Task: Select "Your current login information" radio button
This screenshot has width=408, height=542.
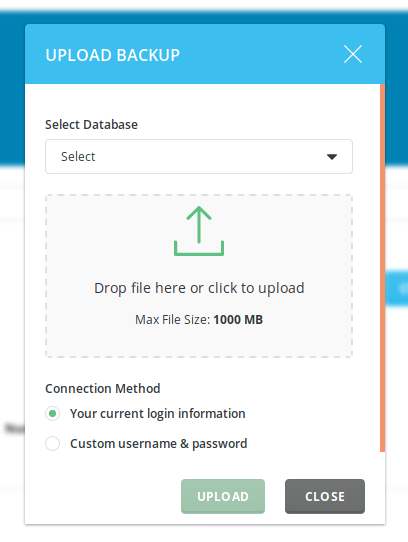Action: coord(53,413)
